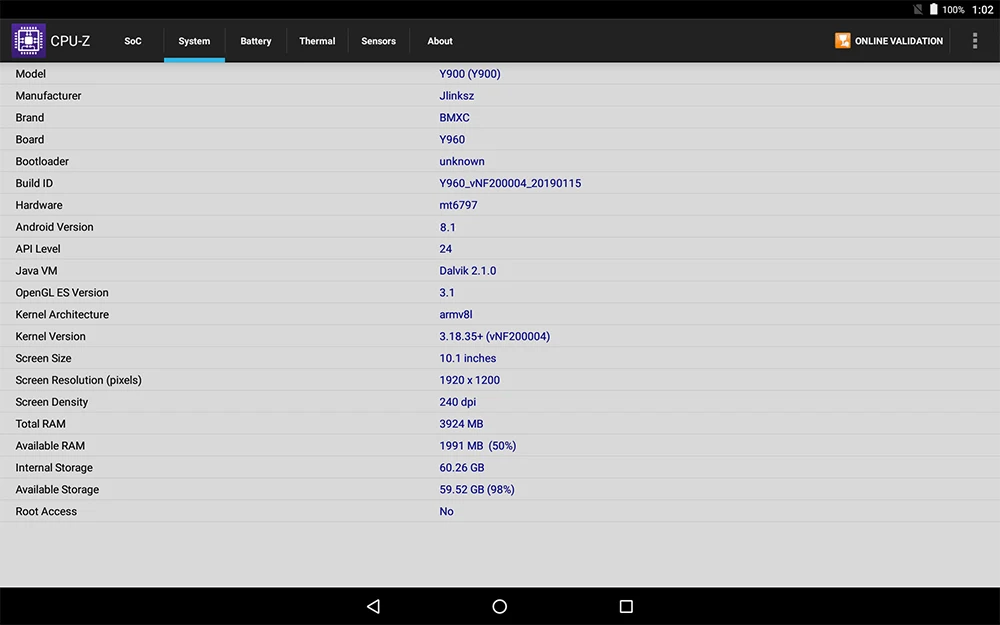1000x625 pixels.
Task: Go to the Sensors tab
Action: click(x=378, y=41)
